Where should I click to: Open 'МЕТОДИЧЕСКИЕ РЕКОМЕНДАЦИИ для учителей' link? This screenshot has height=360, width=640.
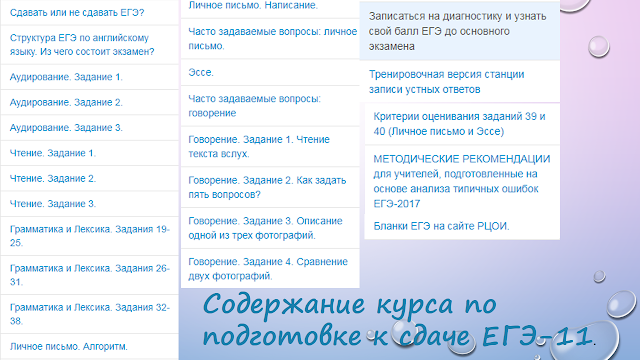click(x=462, y=181)
